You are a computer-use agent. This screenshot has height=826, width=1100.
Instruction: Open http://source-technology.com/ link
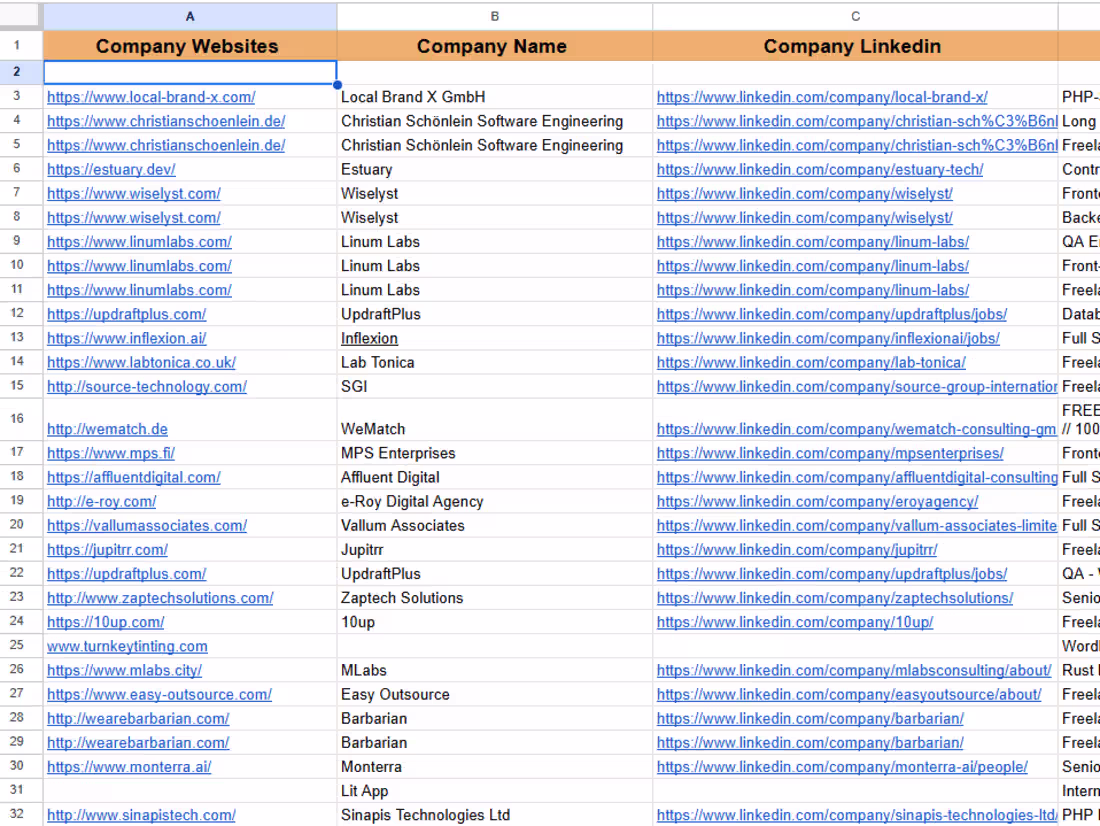click(147, 387)
